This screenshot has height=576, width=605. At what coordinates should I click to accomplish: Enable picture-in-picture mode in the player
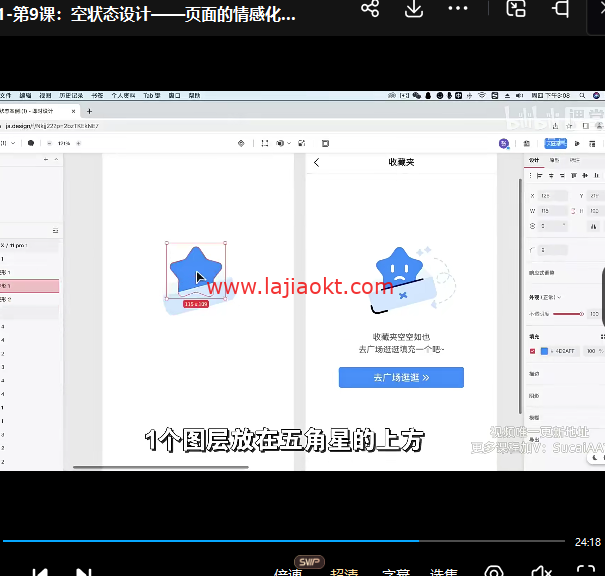tap(516, 8)
